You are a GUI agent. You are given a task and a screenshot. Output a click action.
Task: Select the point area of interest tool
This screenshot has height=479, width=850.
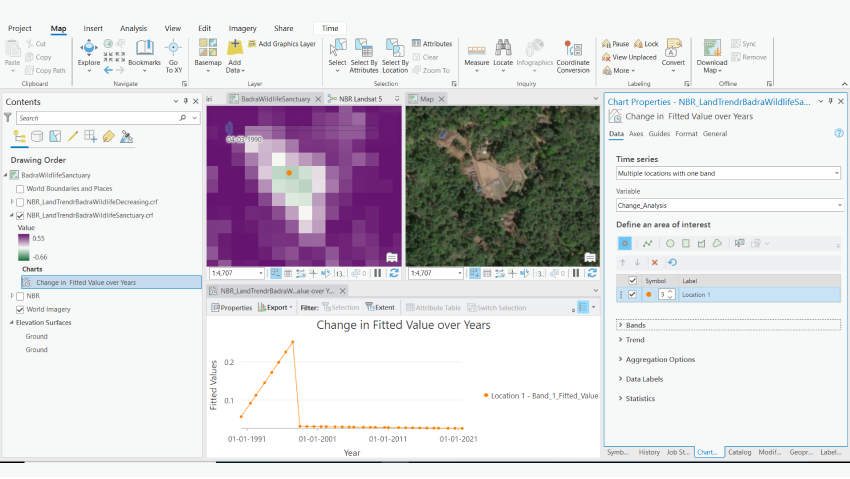pyautogui.click(x=626, y=243)
